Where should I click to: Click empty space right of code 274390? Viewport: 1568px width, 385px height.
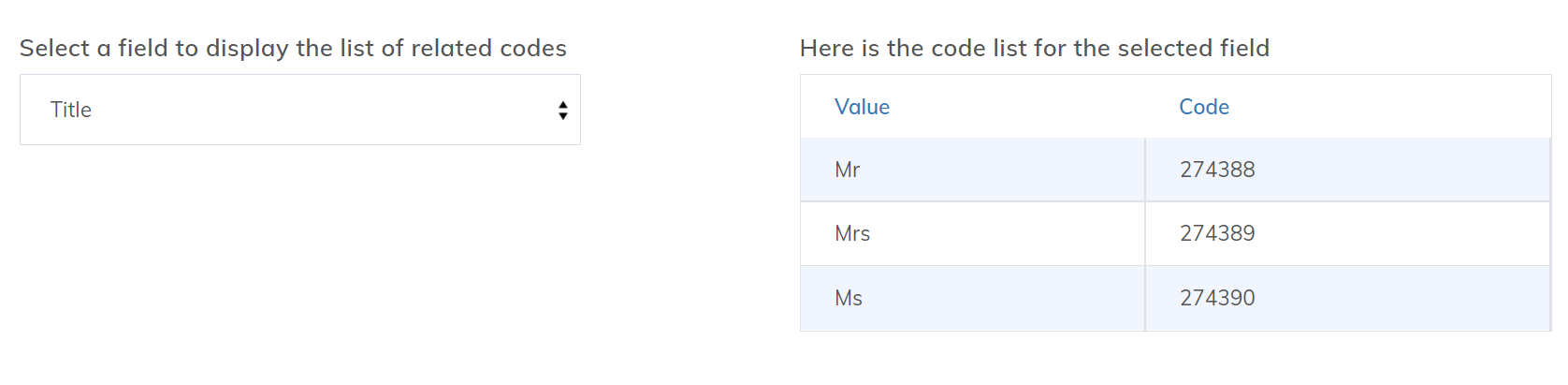point(1403,298)
